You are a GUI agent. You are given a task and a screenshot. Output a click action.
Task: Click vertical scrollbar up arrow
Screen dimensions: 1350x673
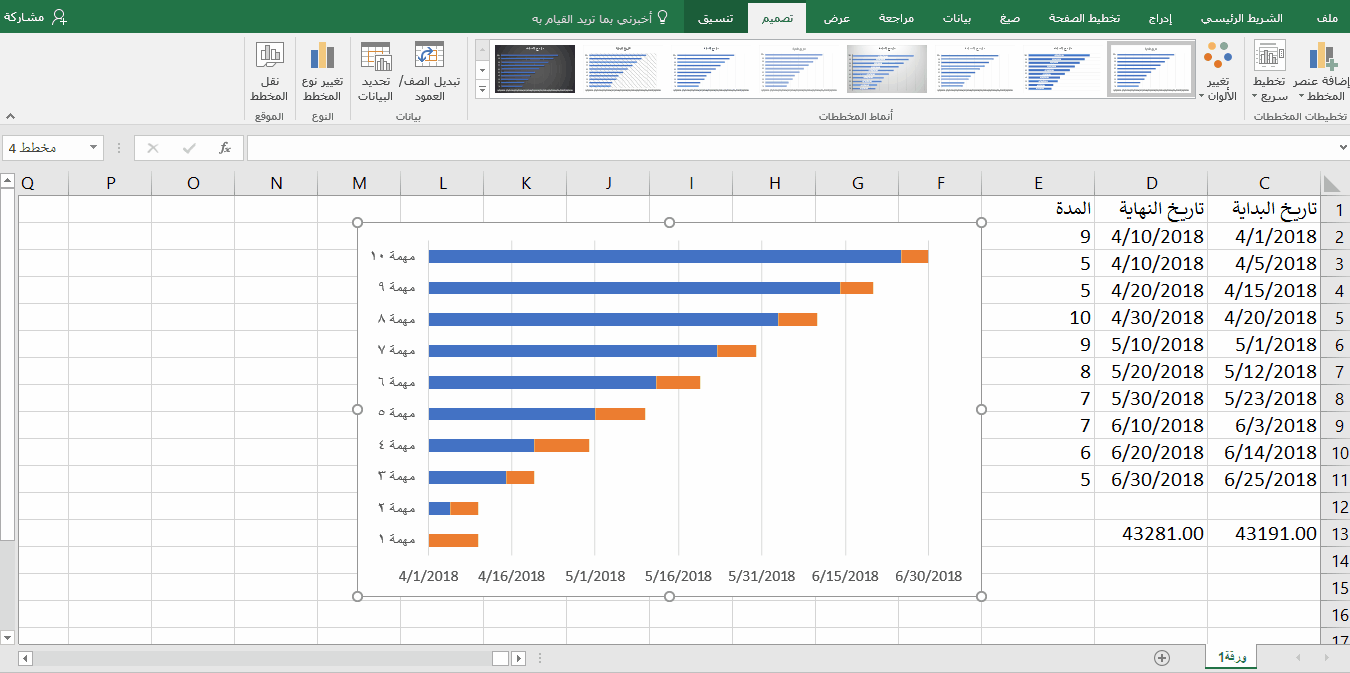(x=7, y=181)
